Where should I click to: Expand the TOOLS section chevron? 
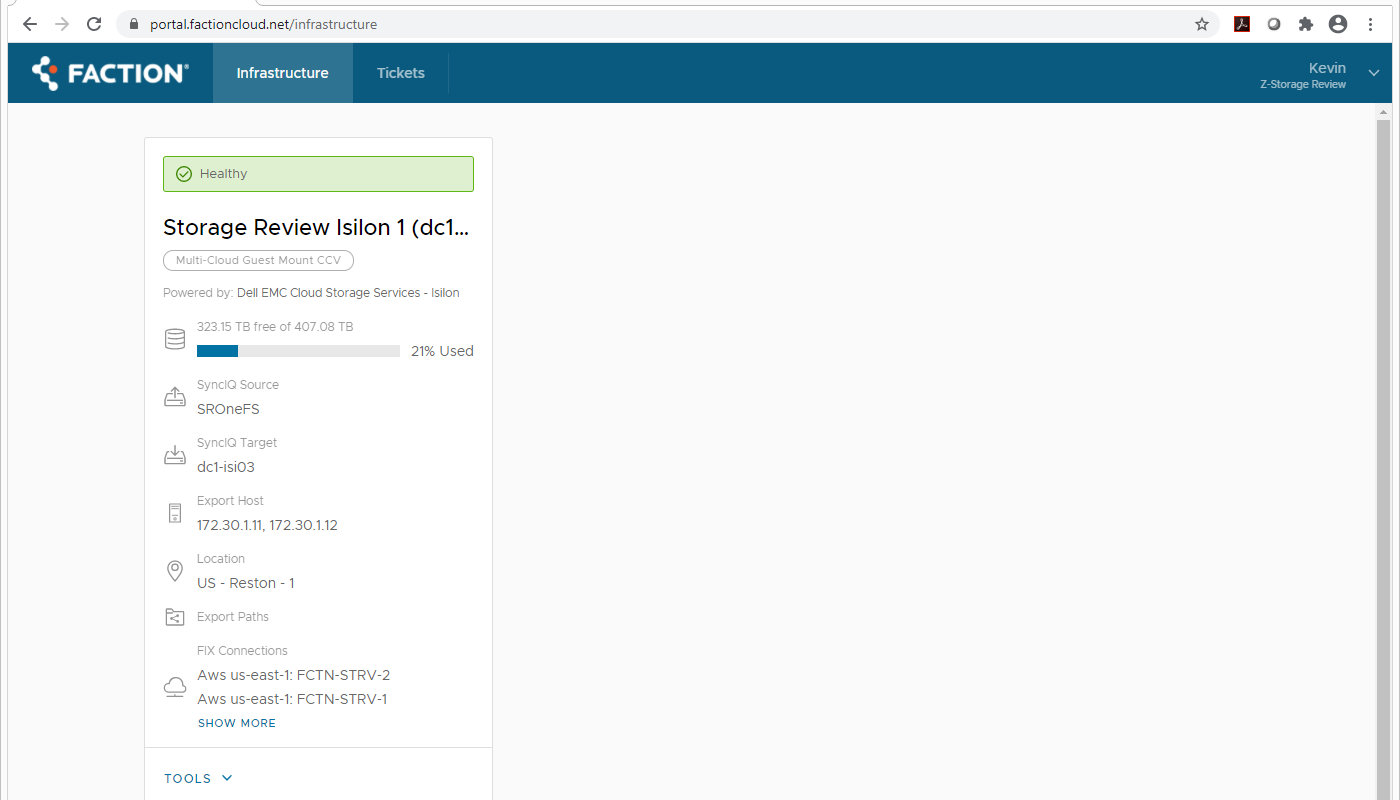[x=227, y=778]
